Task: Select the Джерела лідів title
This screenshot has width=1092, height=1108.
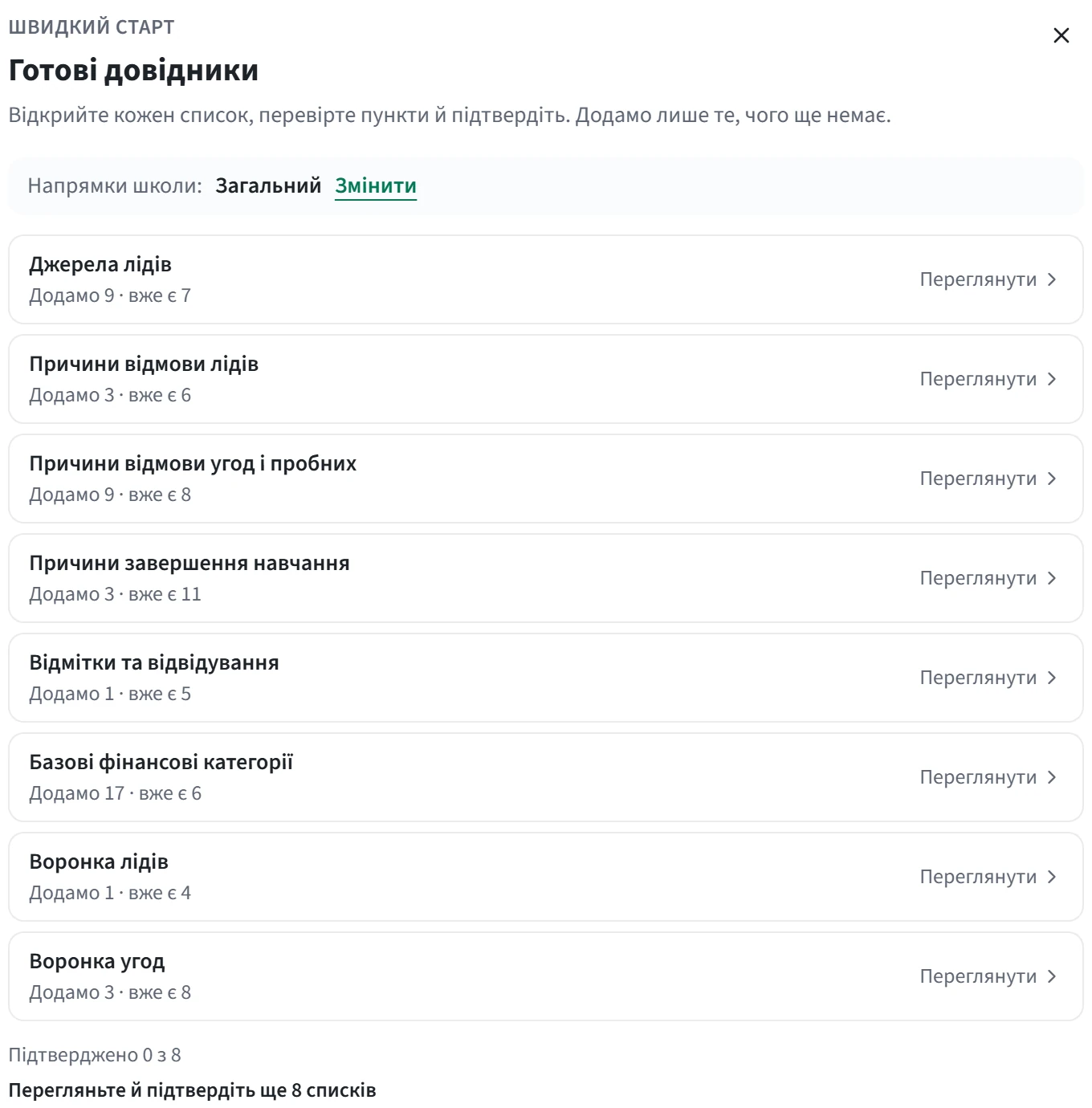Action: [100, 264]
